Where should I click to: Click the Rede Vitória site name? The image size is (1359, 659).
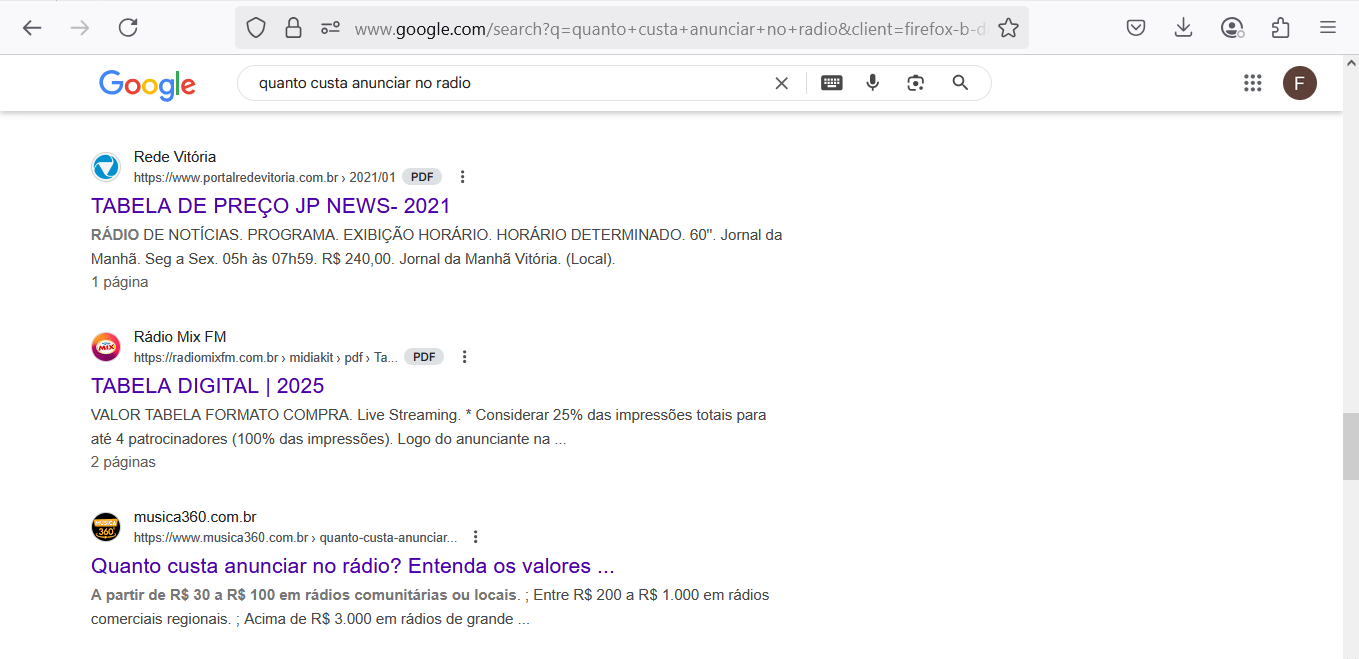click(x=175, y=157)
